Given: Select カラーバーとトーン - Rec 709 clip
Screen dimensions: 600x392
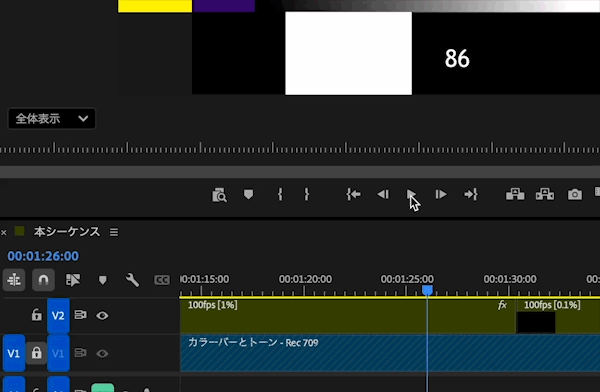Looking at the screenshot, I should [x=390, y=353].
